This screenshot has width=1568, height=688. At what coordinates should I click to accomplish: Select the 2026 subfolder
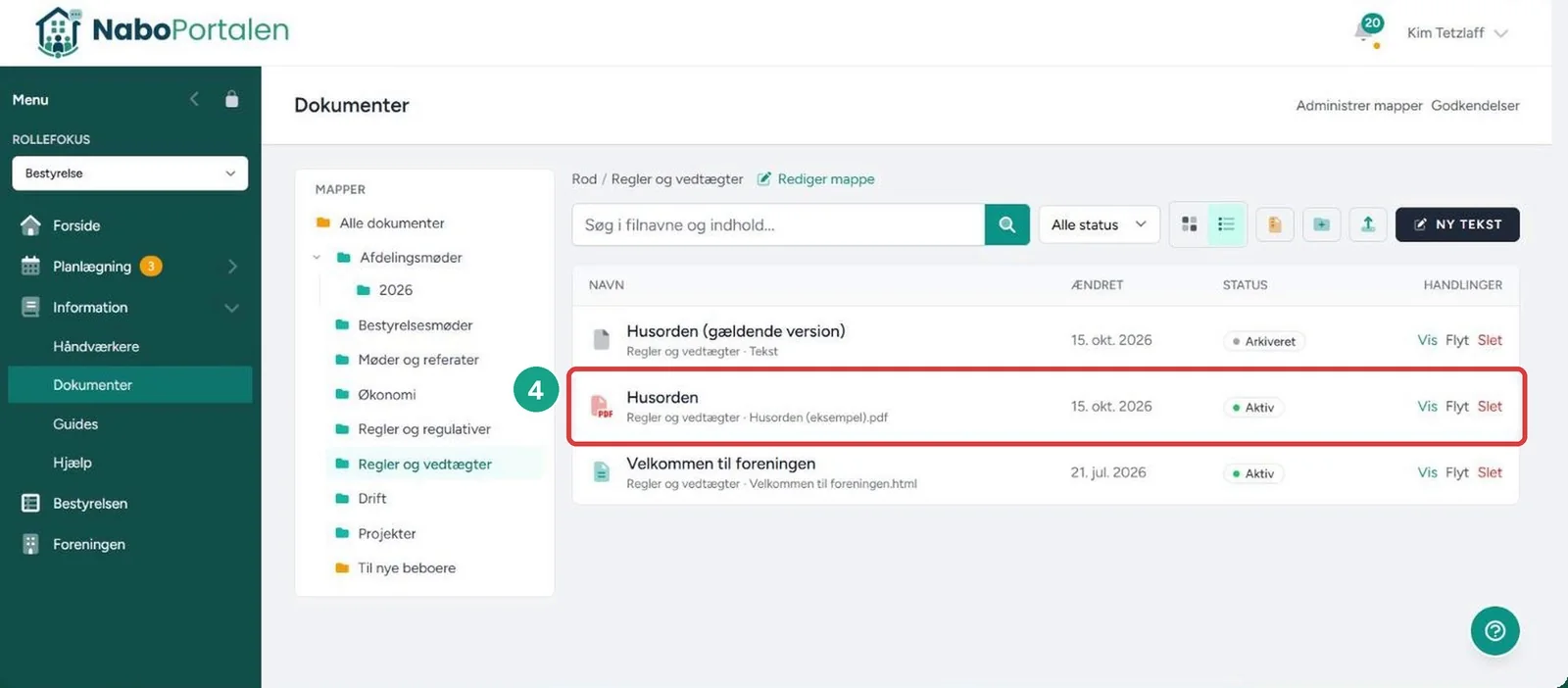tap(396, 290)
